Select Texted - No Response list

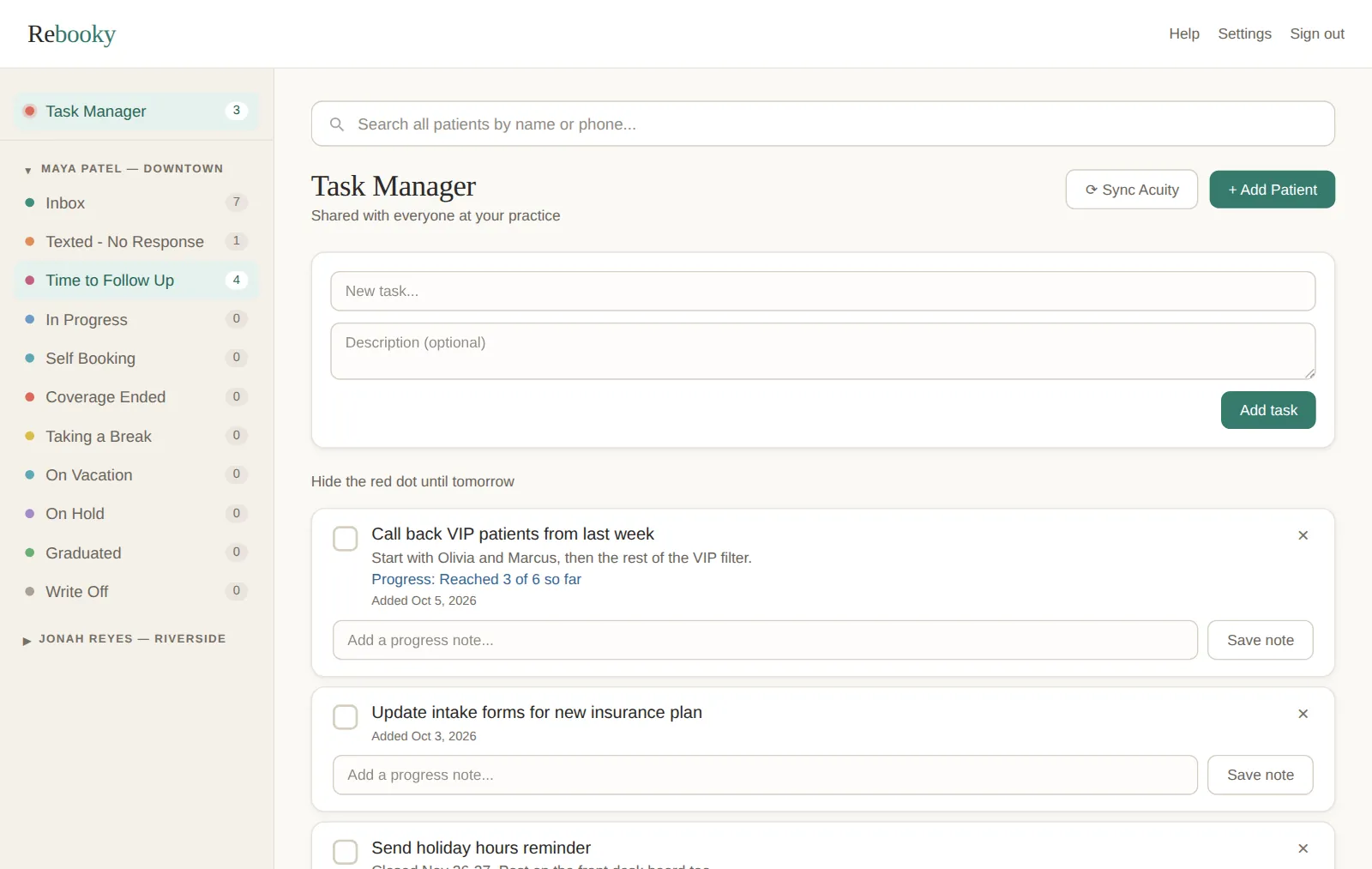135,242
